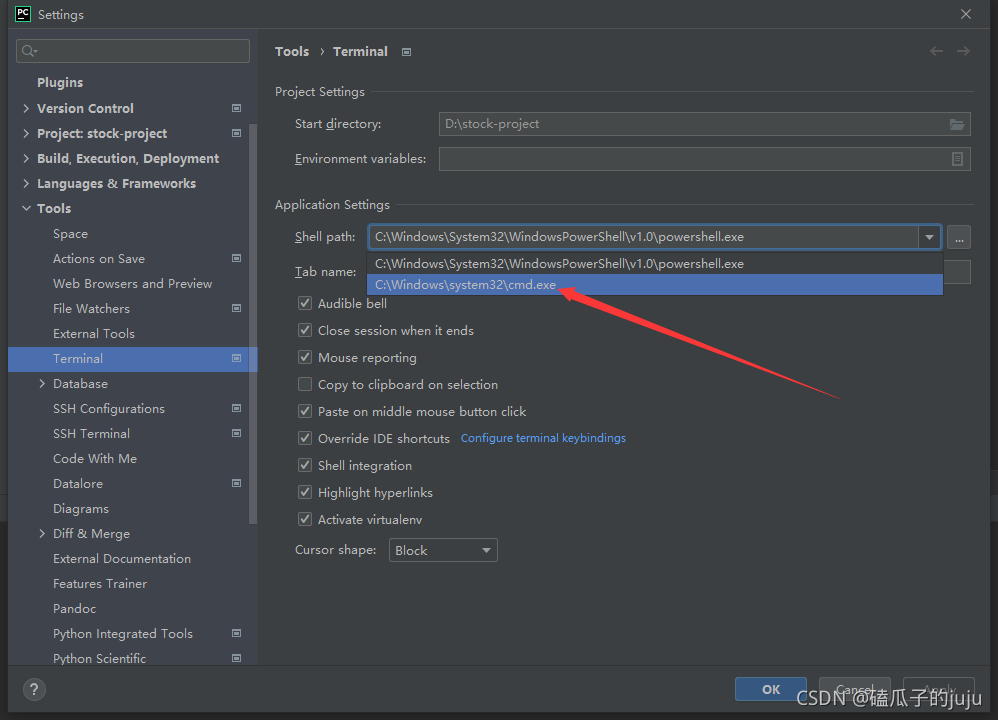Click the search magnifier icon in settings search
This screenshot has width=998, height=720.
pos(29,51)
